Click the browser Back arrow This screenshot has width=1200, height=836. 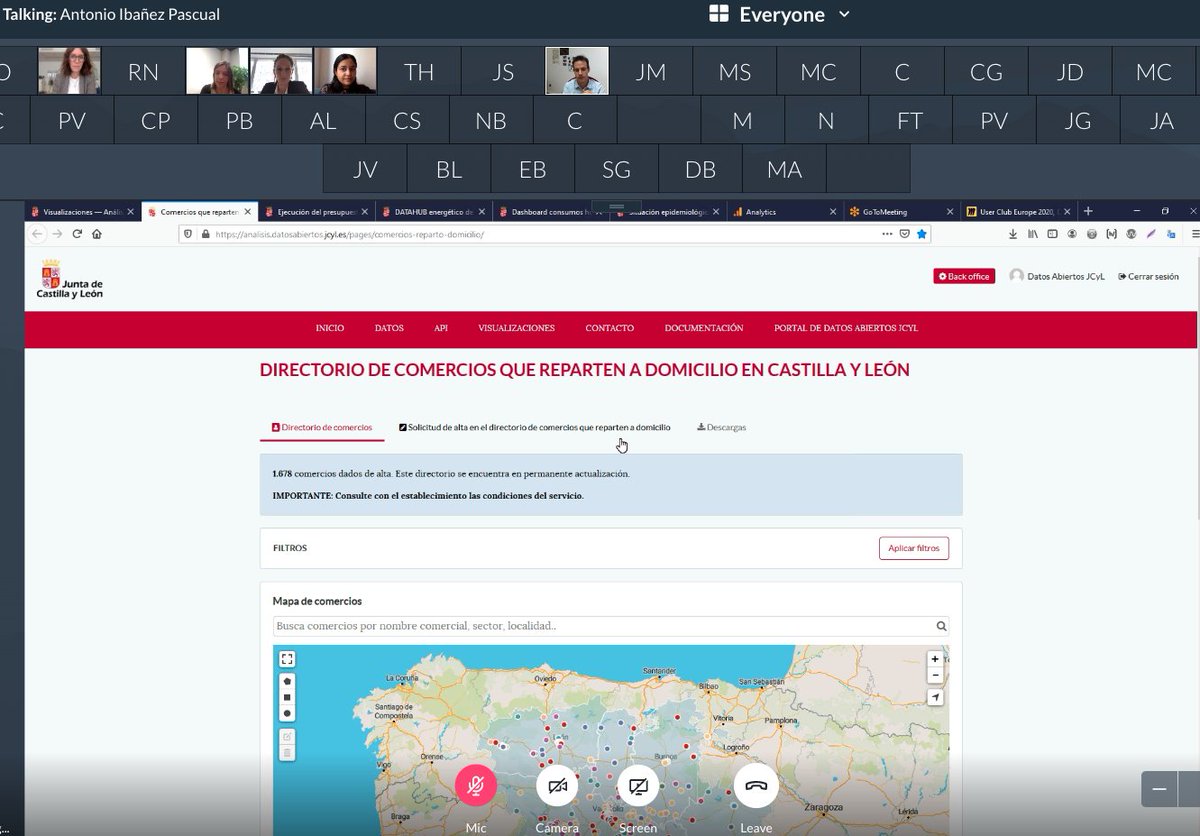click(x=38, y=233)
